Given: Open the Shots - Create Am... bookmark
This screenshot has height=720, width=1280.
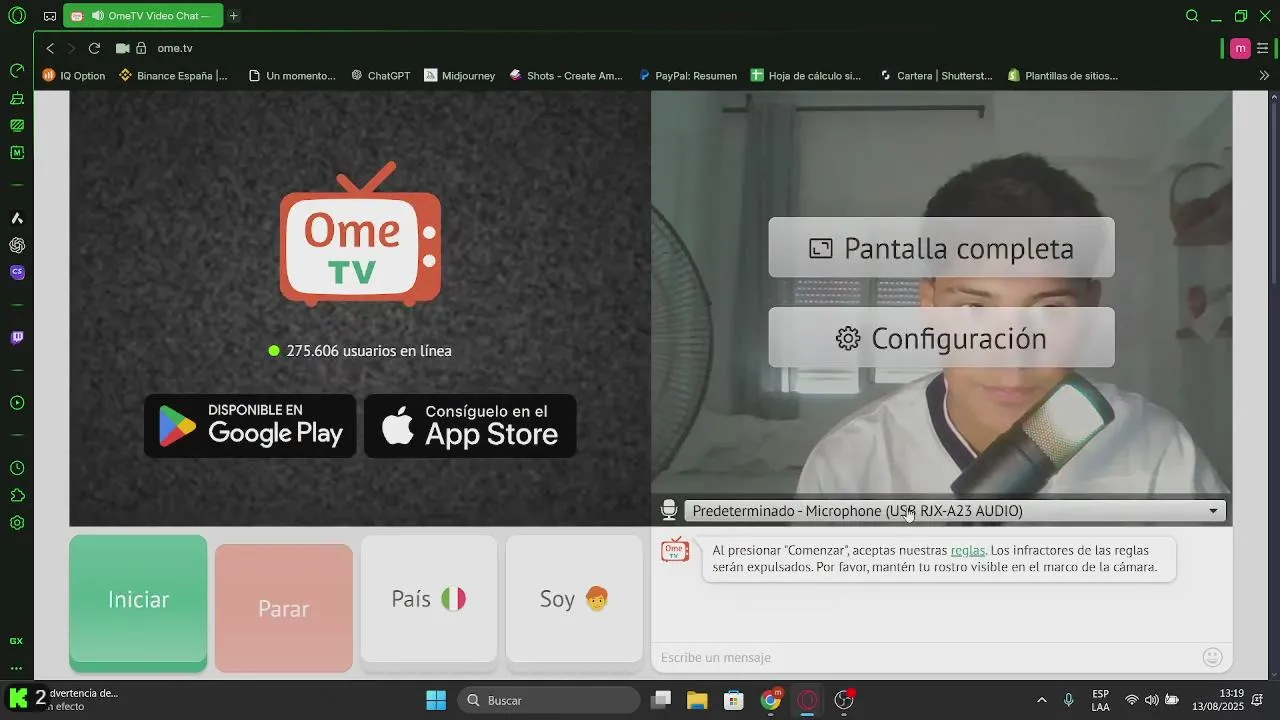Looking at the screenshot, I should 566,75.
